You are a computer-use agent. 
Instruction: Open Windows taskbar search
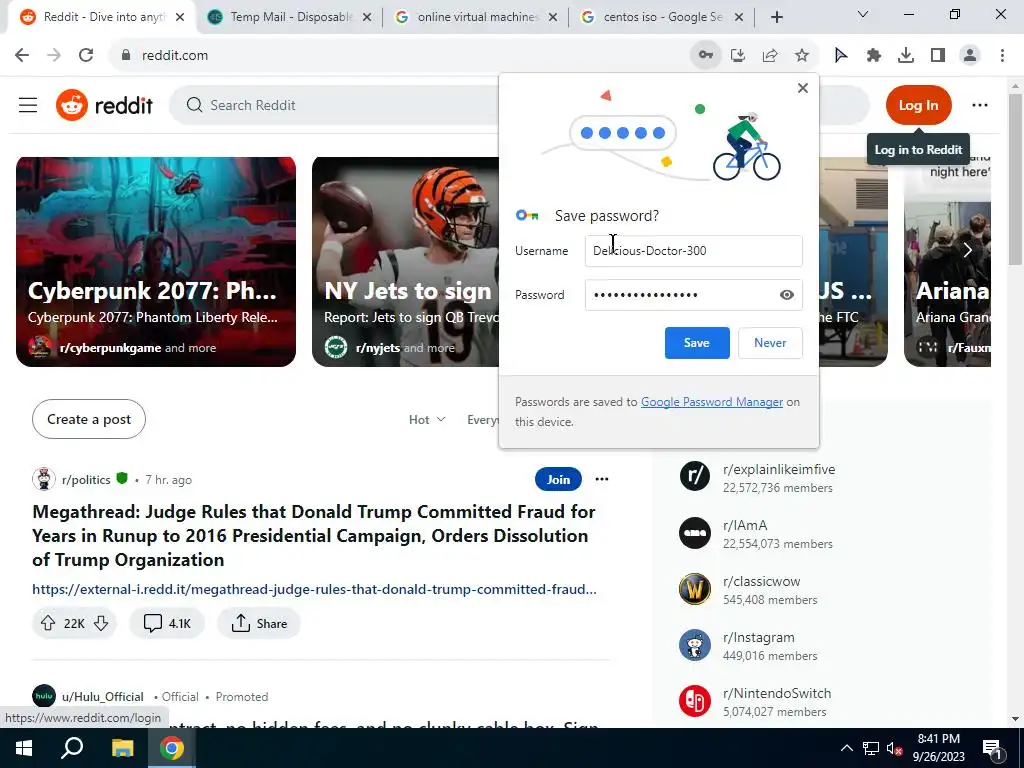(72, 748)
